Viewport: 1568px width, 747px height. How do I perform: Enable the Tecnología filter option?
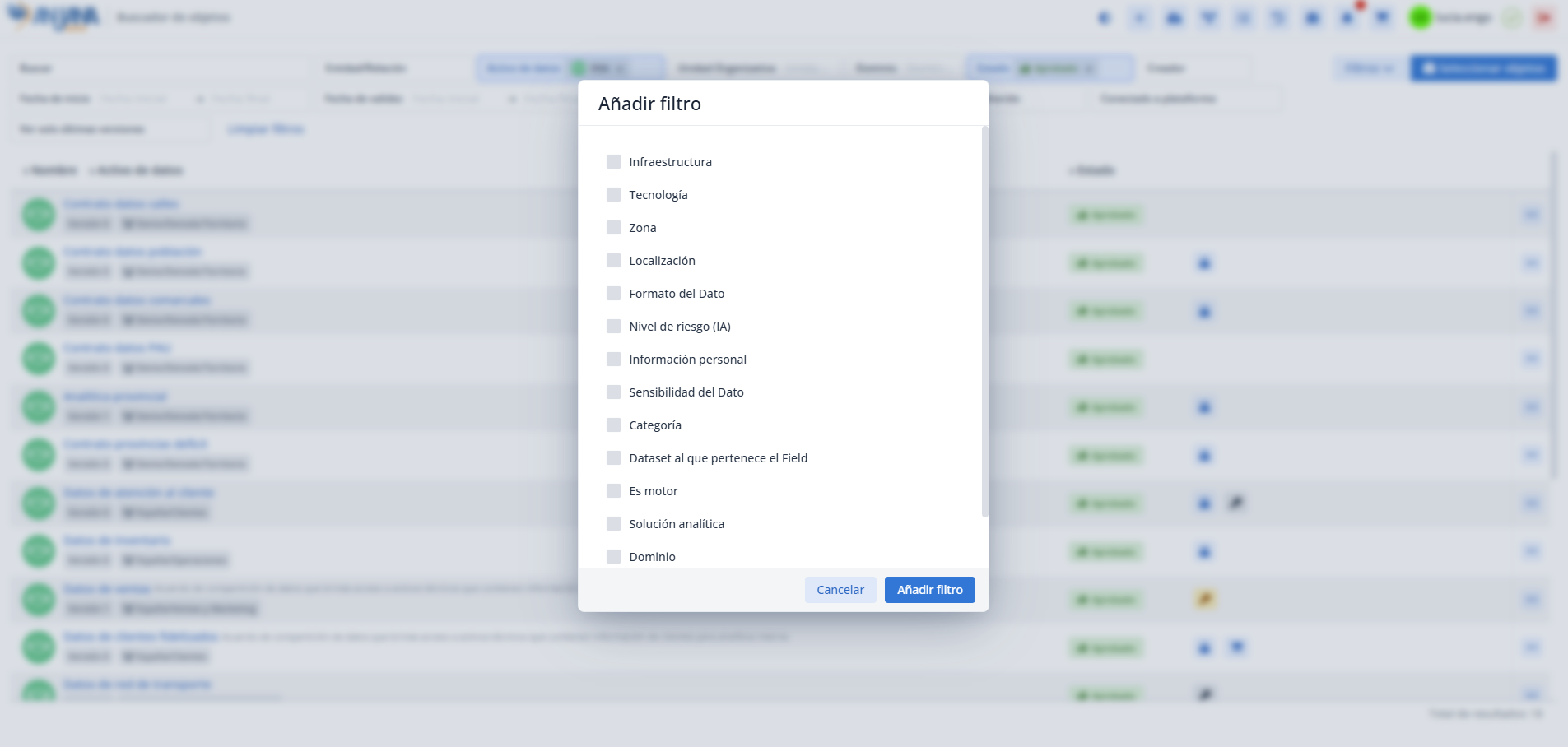click(x=614, y=195)
